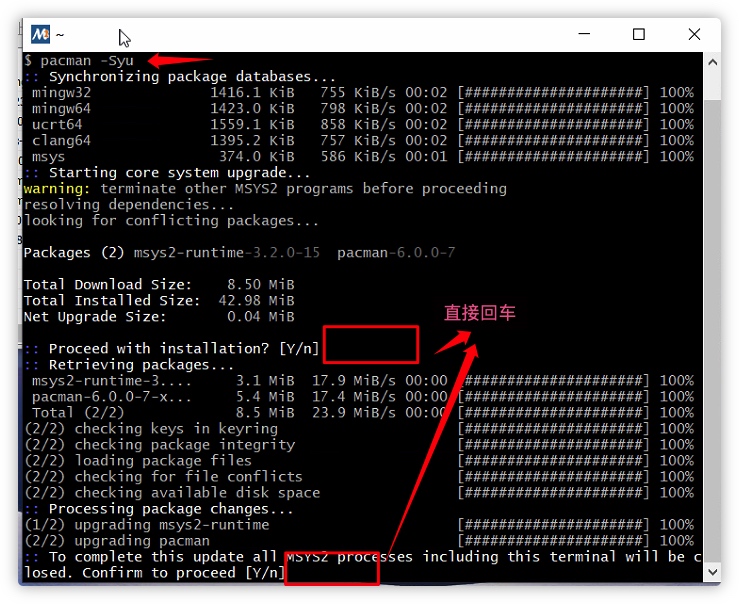
Task: Click the "upgrading pacman" progress bar
Action: (x=553, y=540)
